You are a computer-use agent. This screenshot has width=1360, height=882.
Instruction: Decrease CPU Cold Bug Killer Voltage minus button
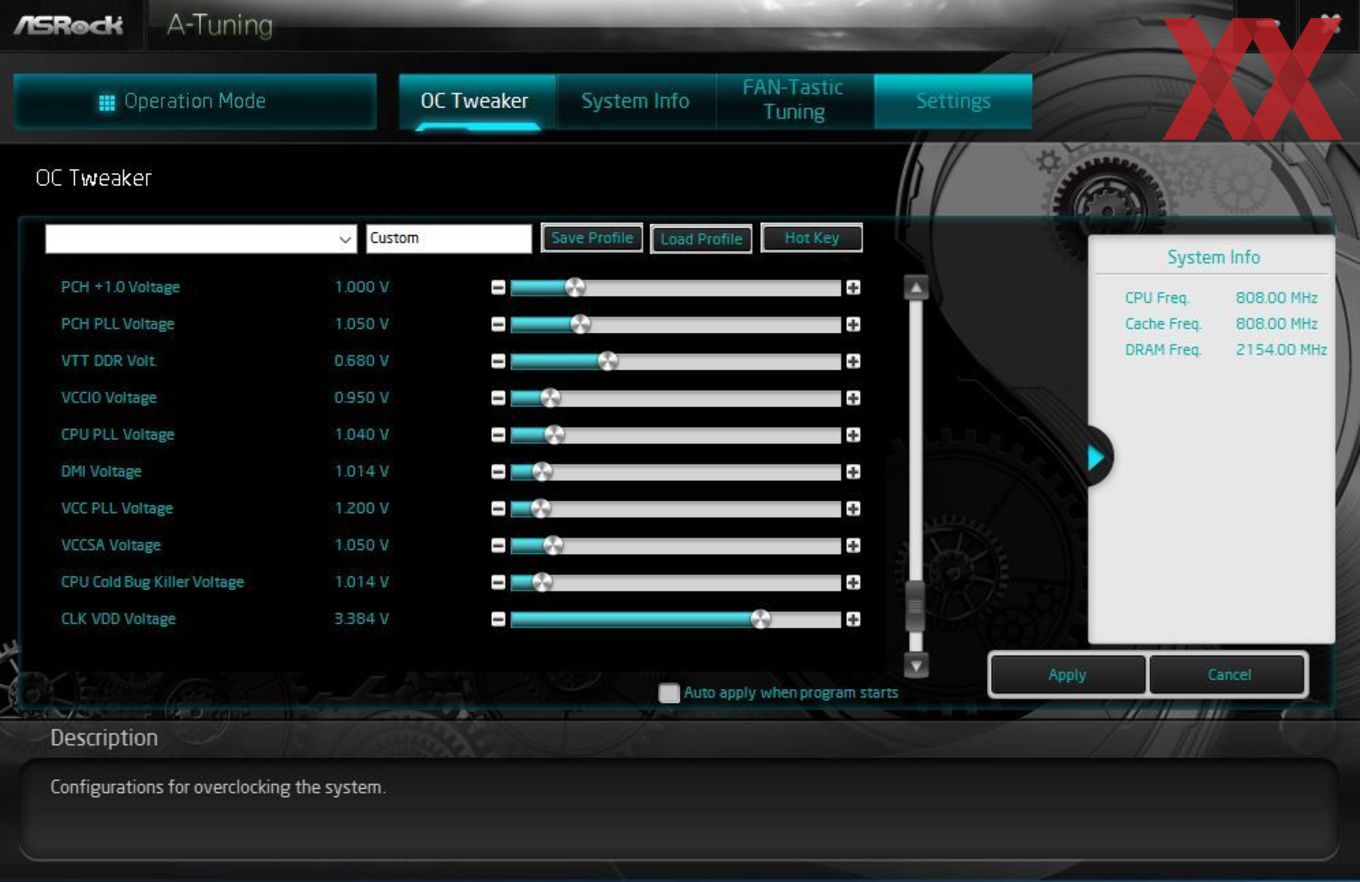(x=498, y=583)
